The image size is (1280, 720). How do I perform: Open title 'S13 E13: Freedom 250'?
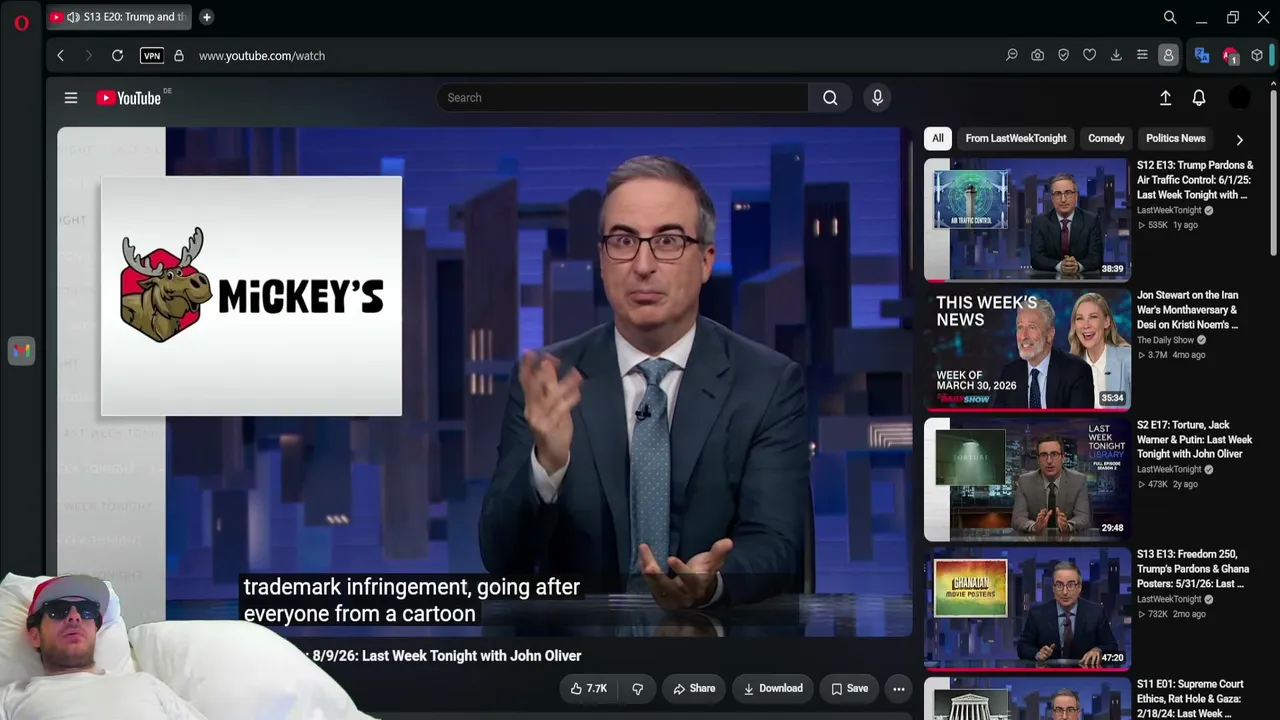click(x=1191, y=569)
